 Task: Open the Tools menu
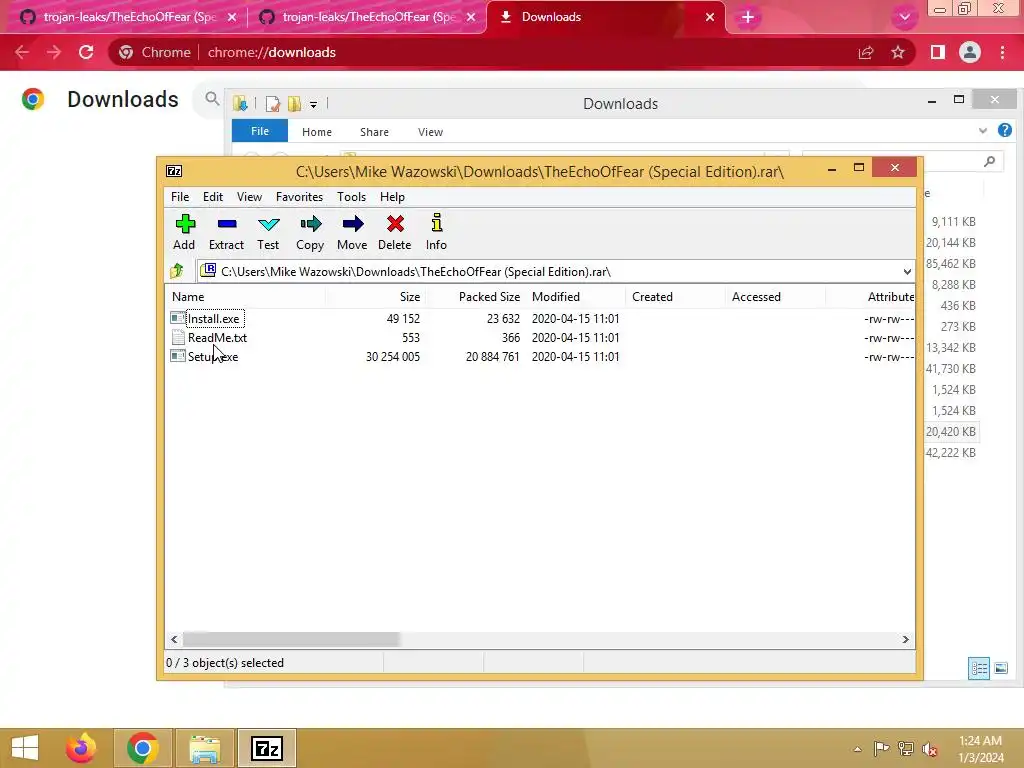(351, 197)
